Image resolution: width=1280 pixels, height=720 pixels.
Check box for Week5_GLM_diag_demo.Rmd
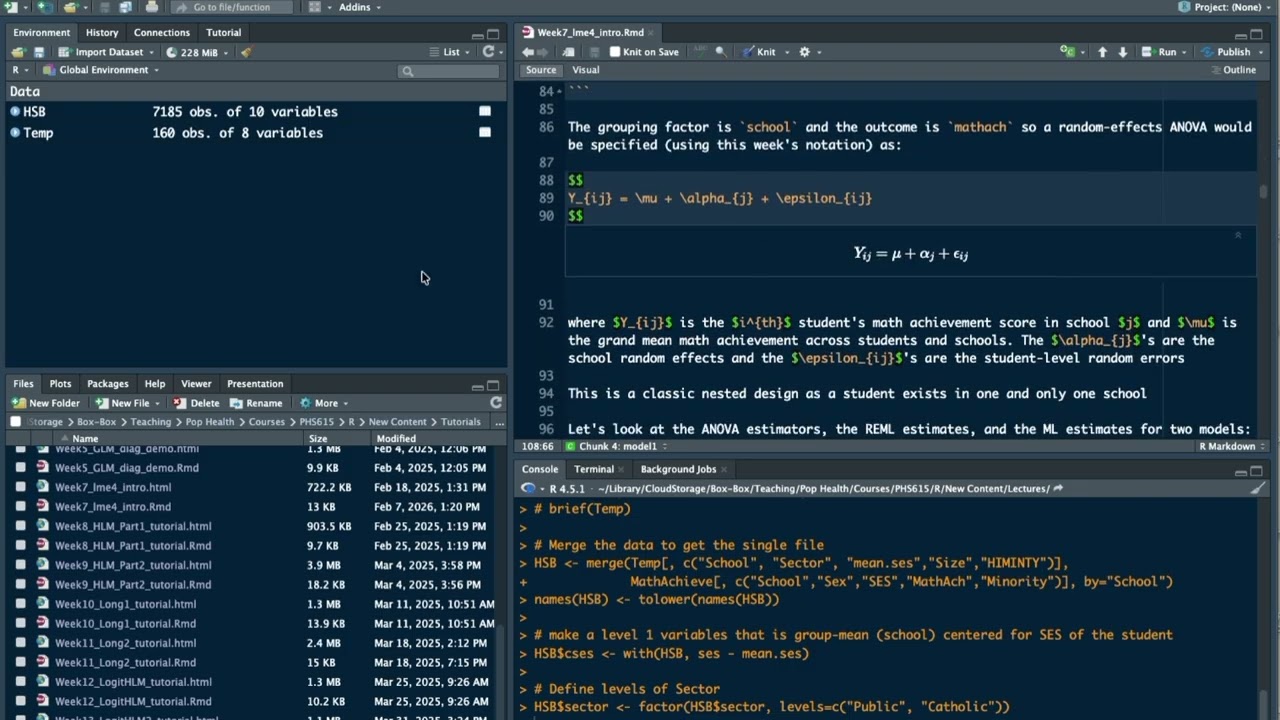point(20,468)
